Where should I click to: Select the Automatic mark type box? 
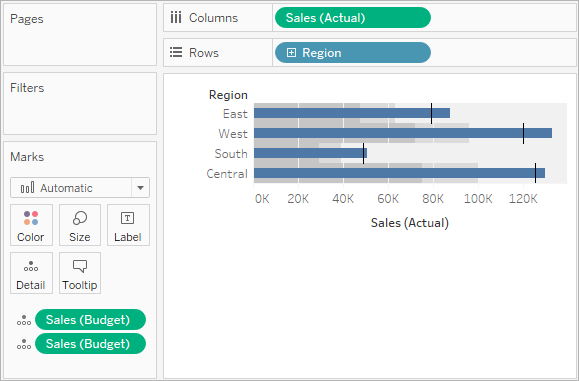point(80,188)
